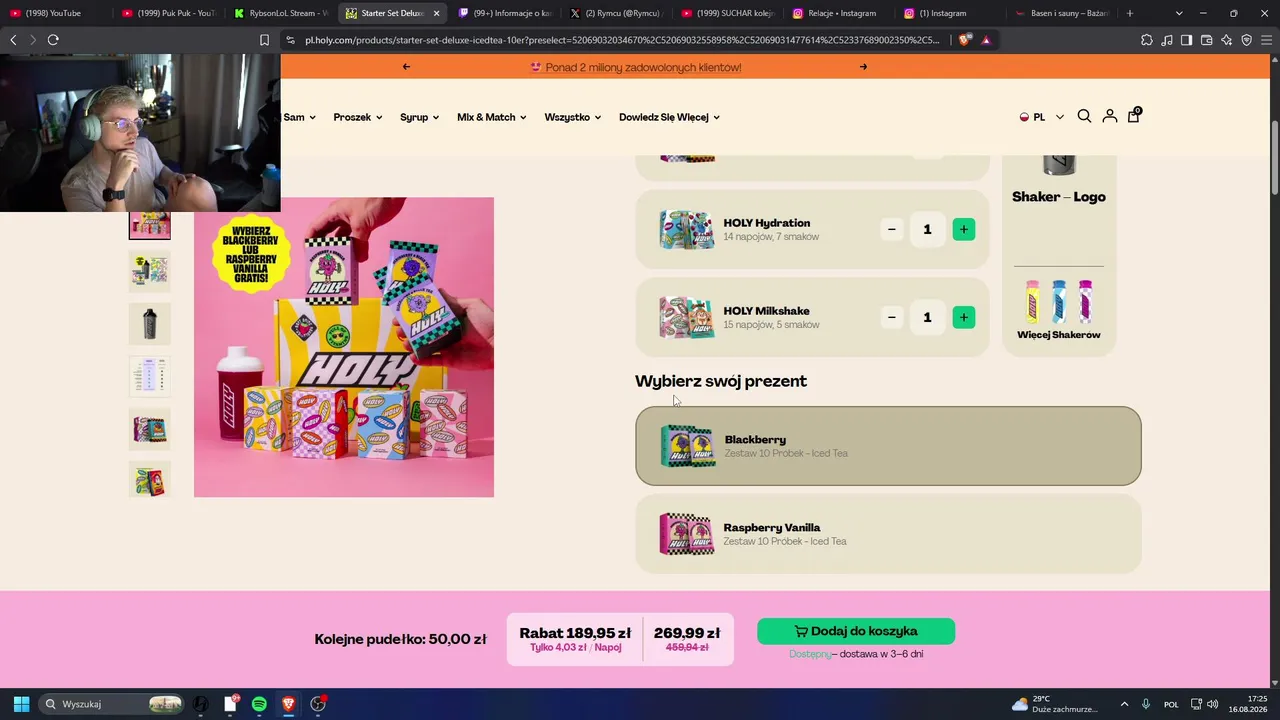
Task: Open the browser extensions puzzle icon
Action: 1146,40
